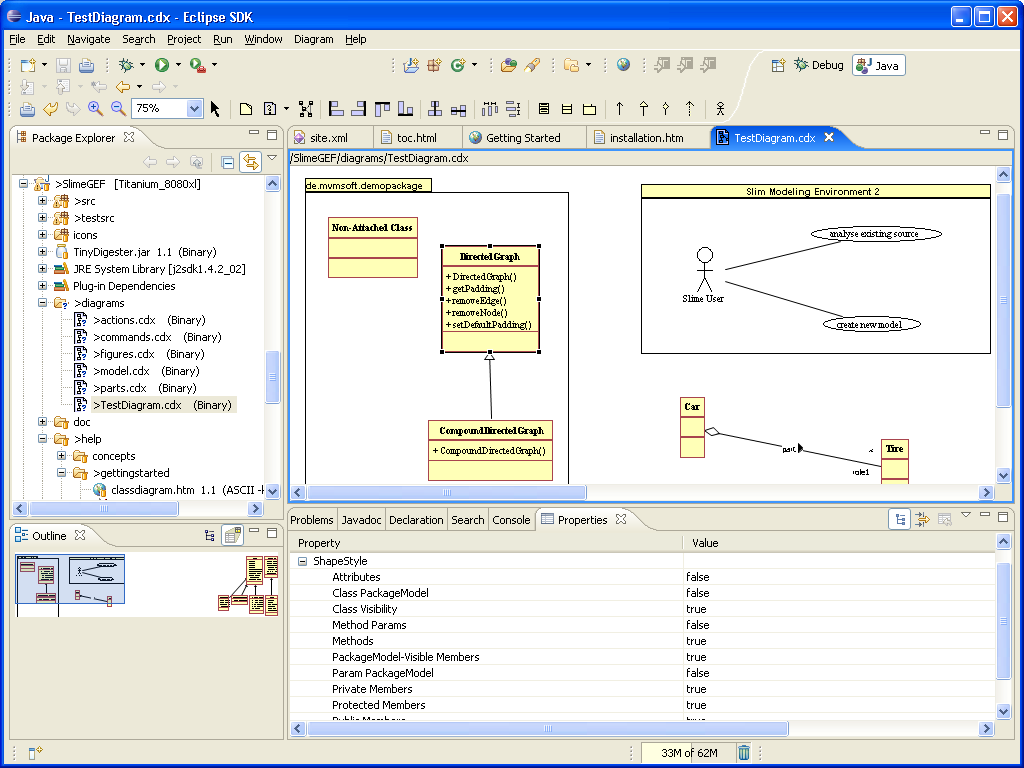Switch to the toc.html editor tab
Screen dimensions: 1024x768
click(x=416, y=138)
